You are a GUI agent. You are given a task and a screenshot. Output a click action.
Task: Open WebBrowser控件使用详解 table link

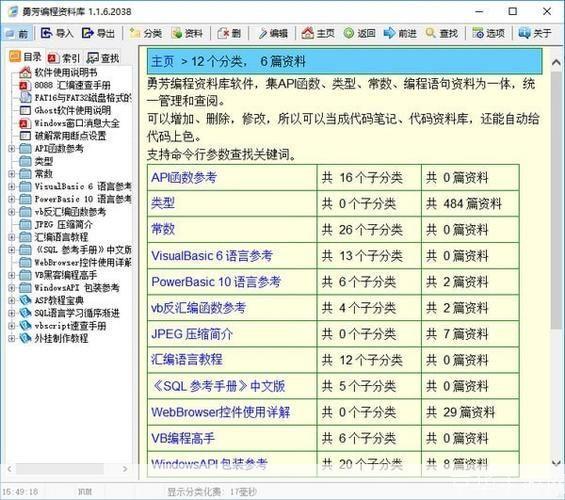[x=221, y=412]
